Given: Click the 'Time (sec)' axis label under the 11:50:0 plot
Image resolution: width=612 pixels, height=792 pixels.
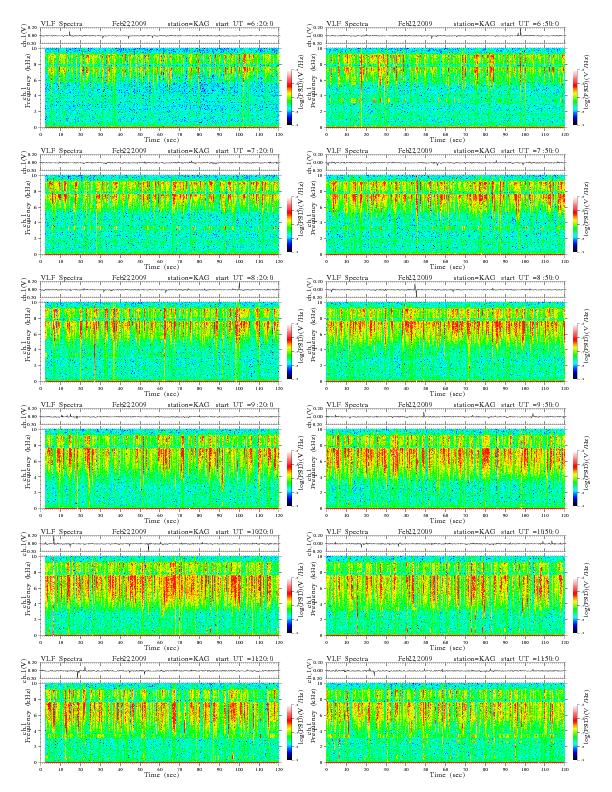Looking at the screenshot, I should point(447,775).
